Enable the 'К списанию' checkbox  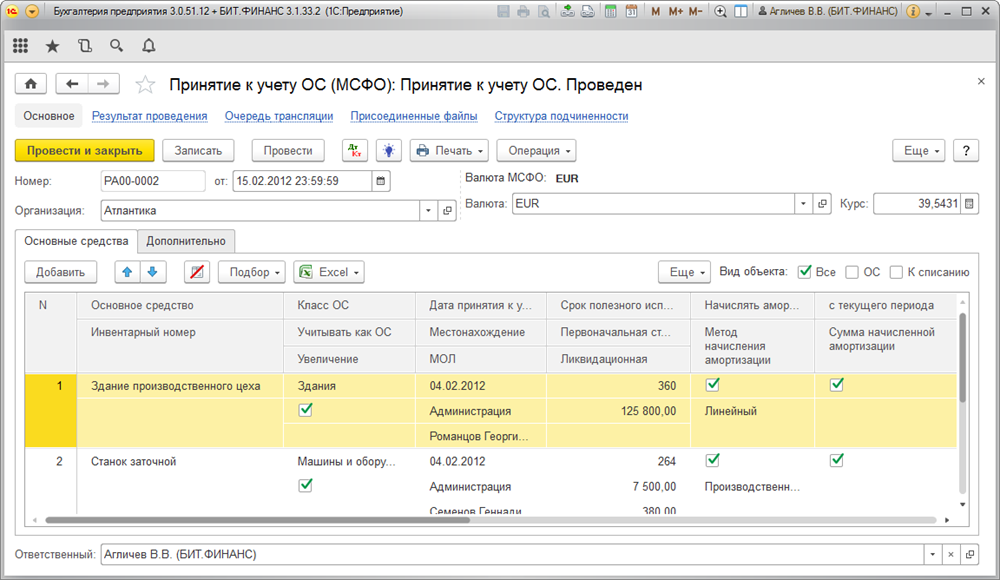896,272
